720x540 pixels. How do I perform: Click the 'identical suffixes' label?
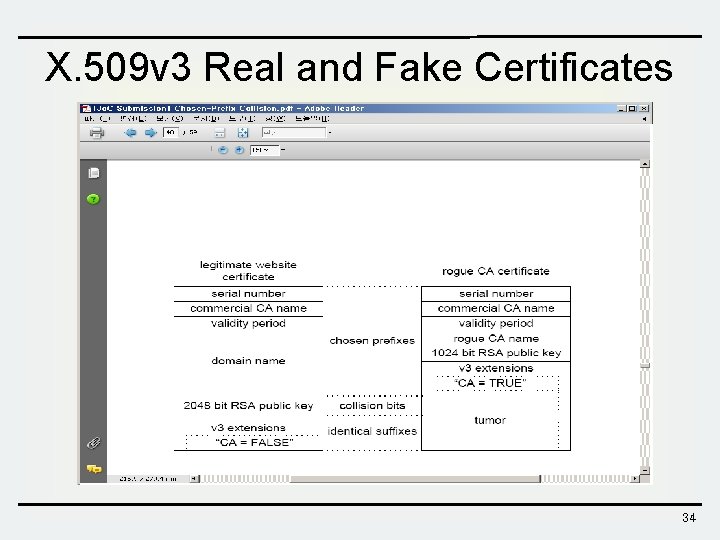coord(372,431)
